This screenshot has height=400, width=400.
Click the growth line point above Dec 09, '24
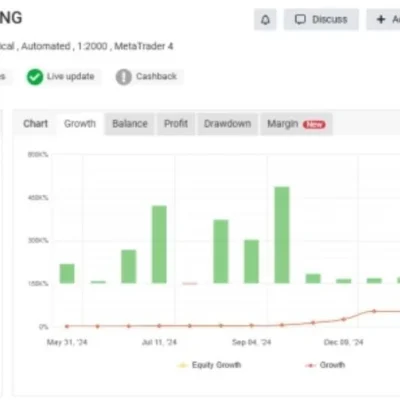344,319
